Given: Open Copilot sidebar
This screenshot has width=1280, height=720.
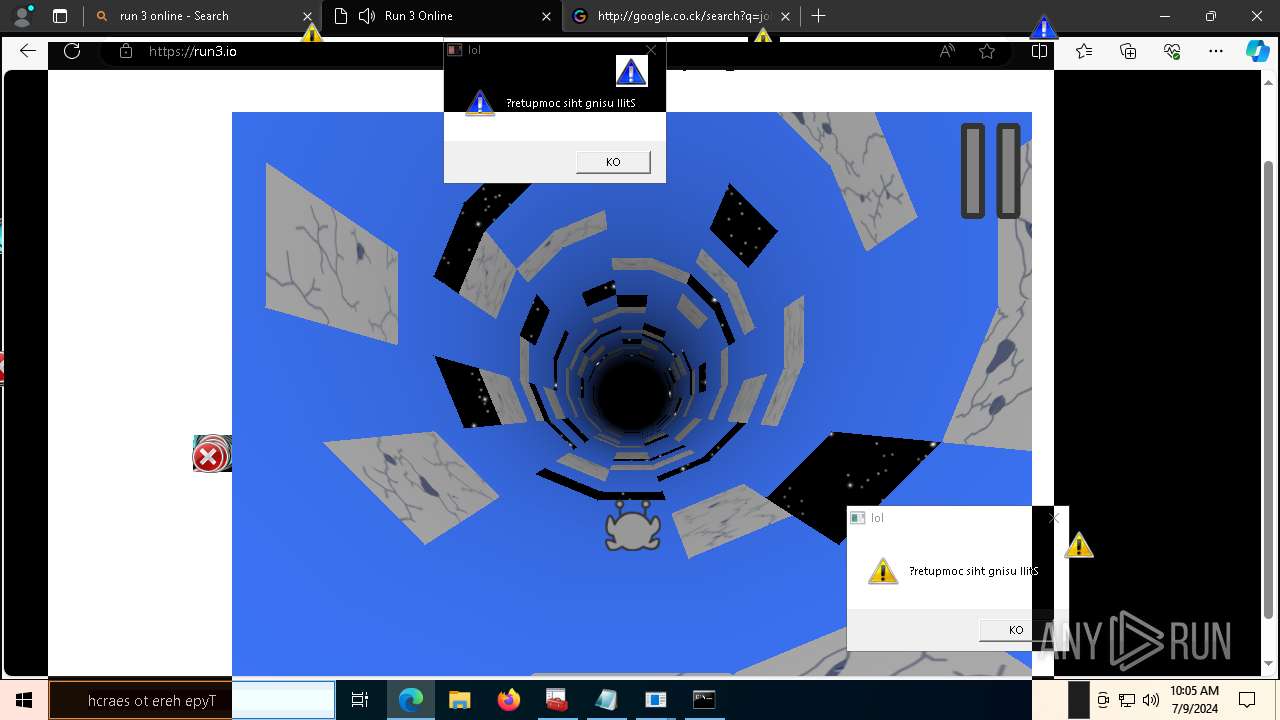Looking at the screenshot, I should coord(1257,51).
